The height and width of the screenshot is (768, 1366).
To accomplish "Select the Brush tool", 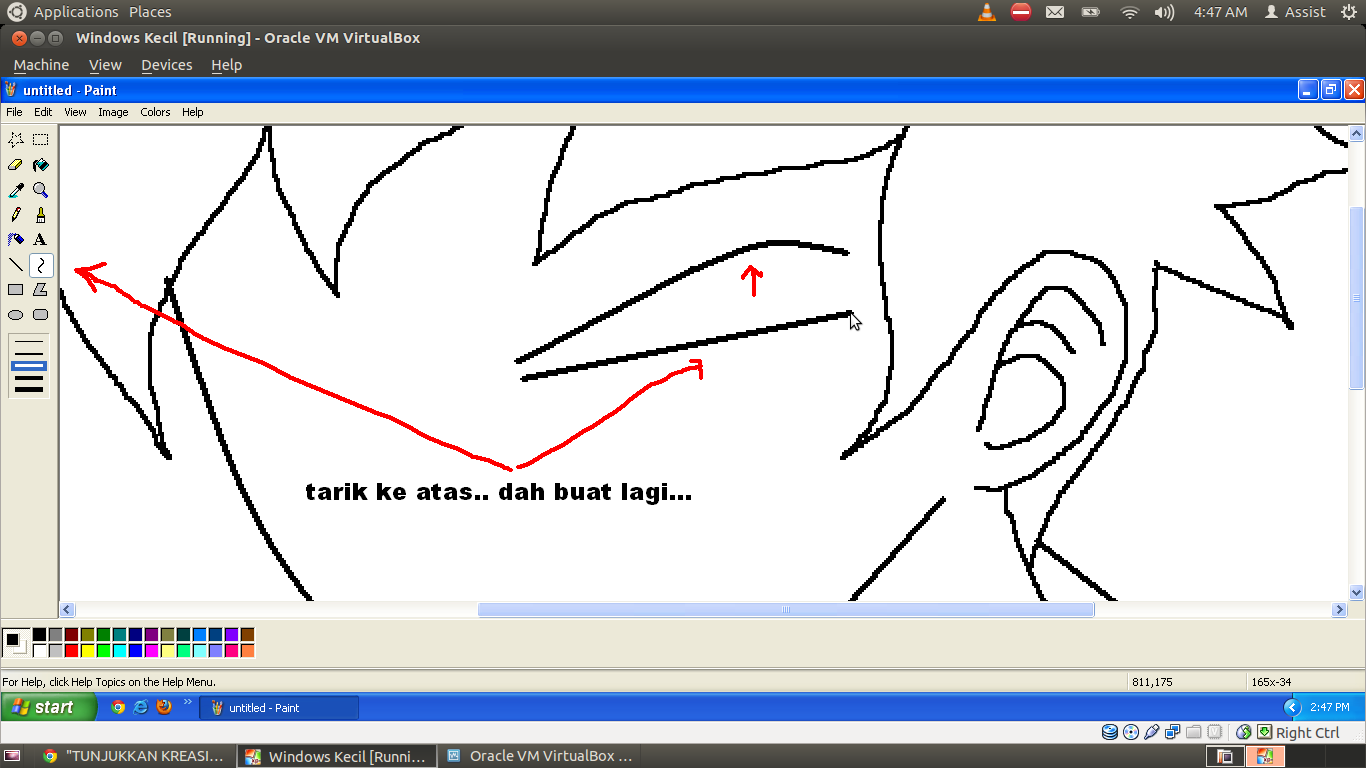I will 40,215.
